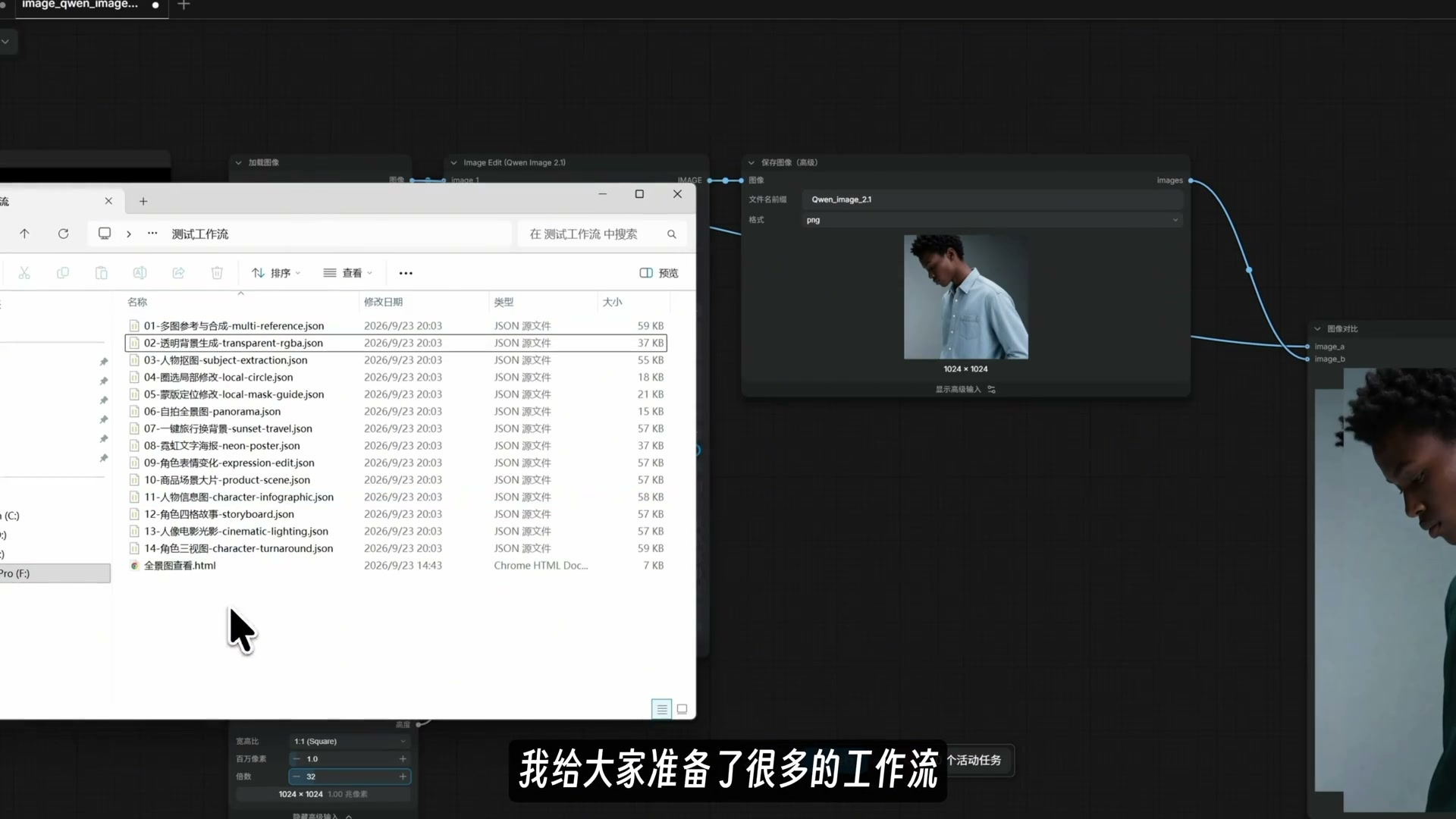Click the Share icon in Explorer toolbar
The image size is (1456, 819).
coord(178,273)
